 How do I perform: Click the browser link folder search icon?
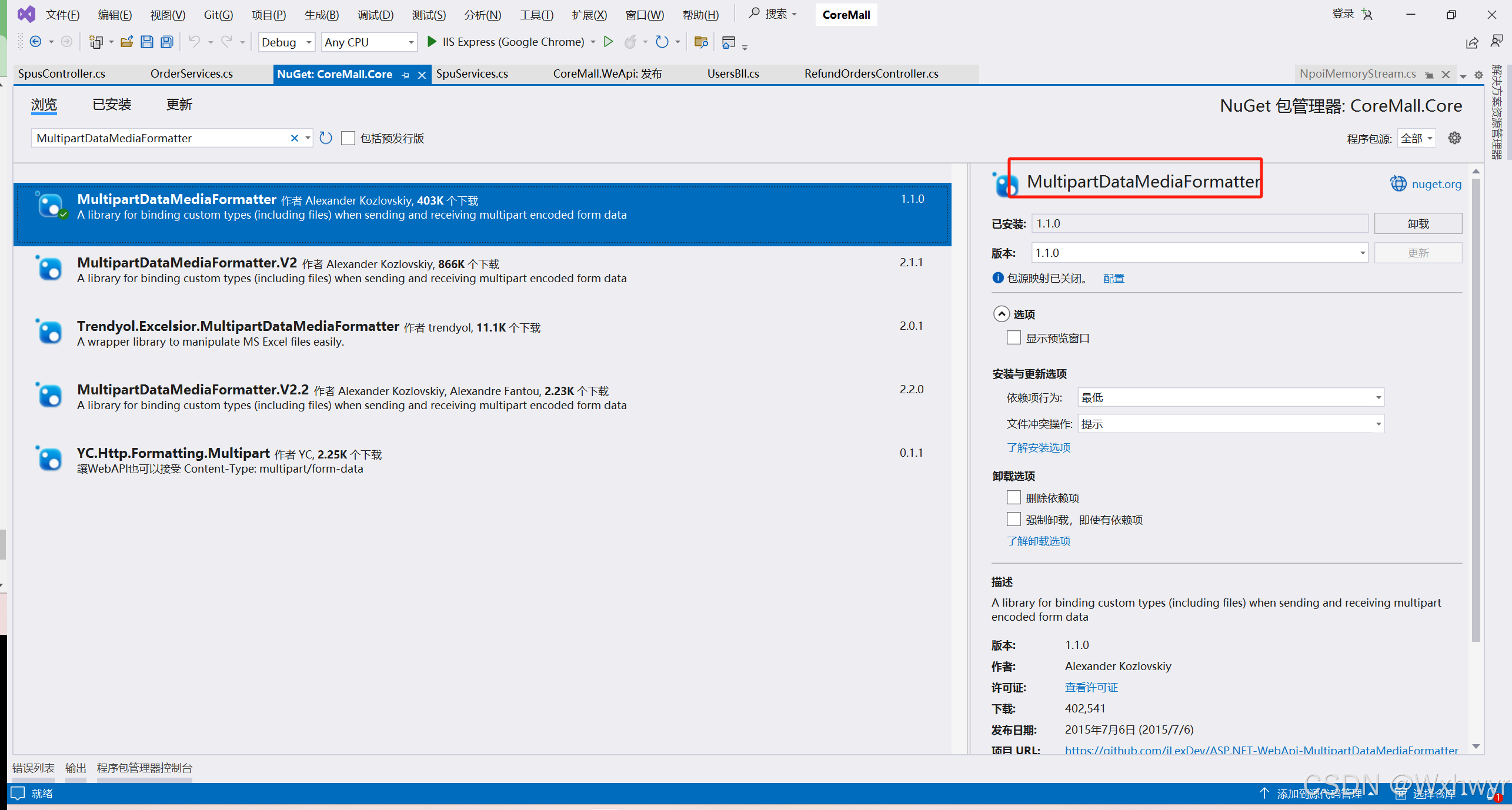[x=700, y=42]
